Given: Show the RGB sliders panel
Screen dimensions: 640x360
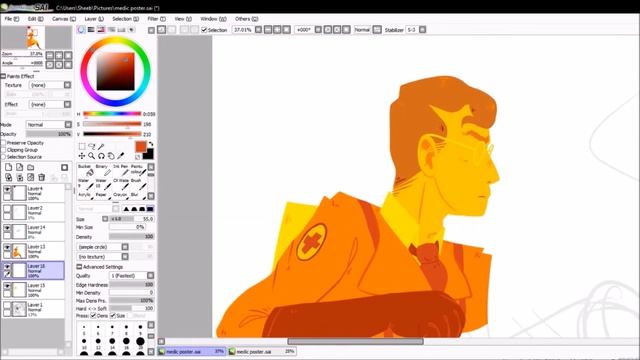Looking at the screenshot, I should (x=91, y=29).
